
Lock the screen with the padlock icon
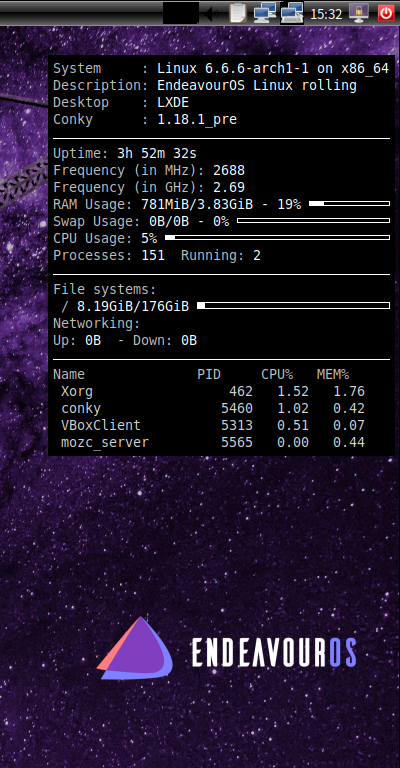click(359, 13)
